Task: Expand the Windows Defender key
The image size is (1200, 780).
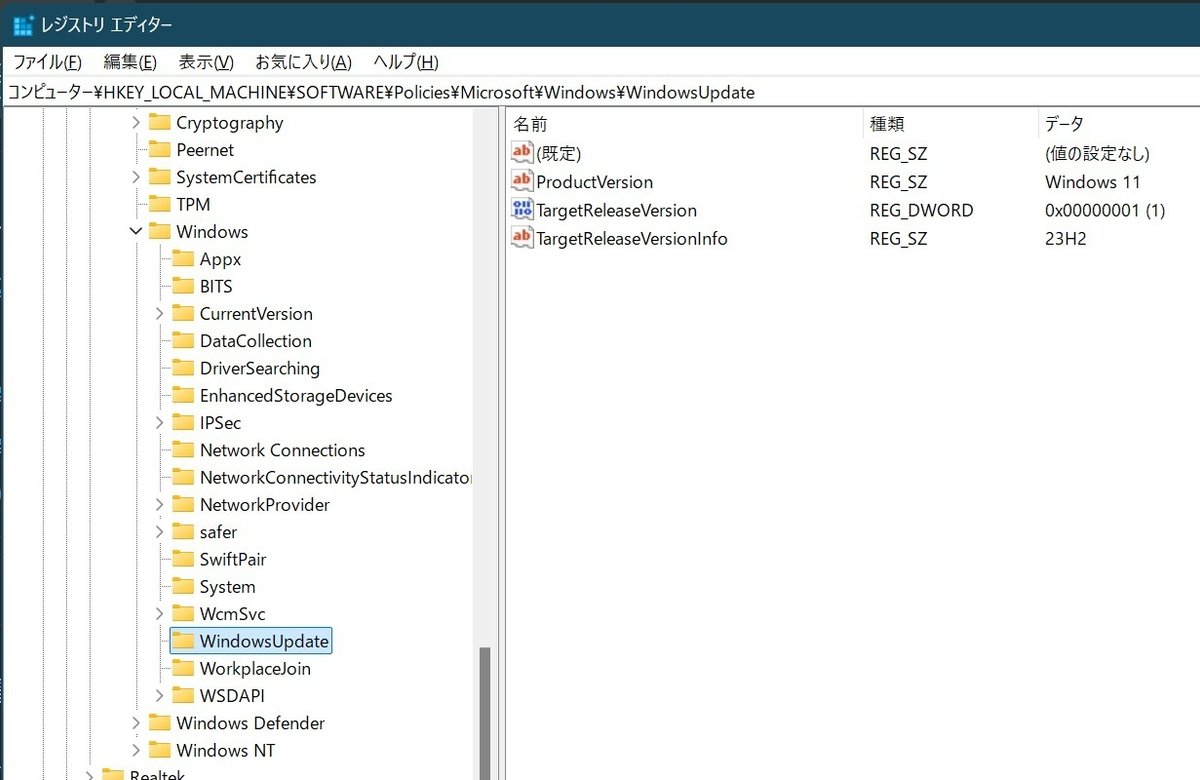Action: (x=137, y=723)
